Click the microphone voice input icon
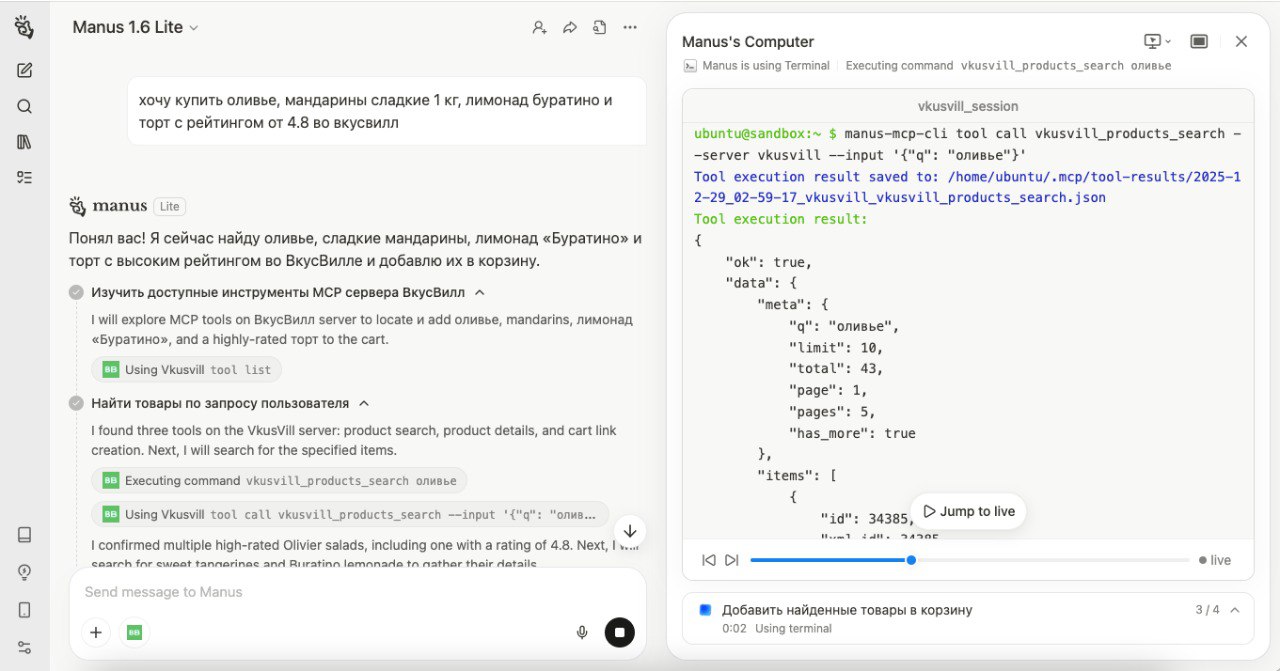 tap(581, 632)
